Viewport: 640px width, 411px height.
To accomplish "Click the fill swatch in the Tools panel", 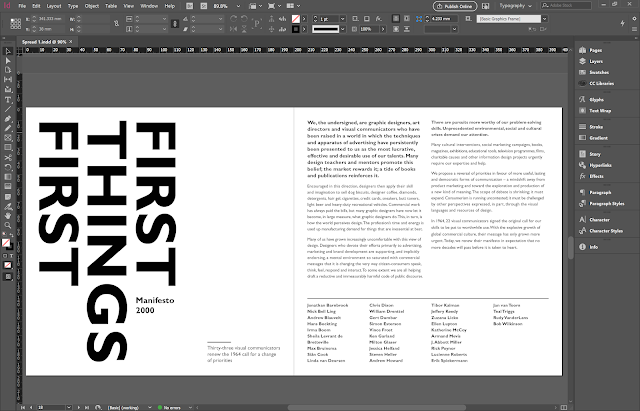I will pyautogui.click(x=6, y=243).
